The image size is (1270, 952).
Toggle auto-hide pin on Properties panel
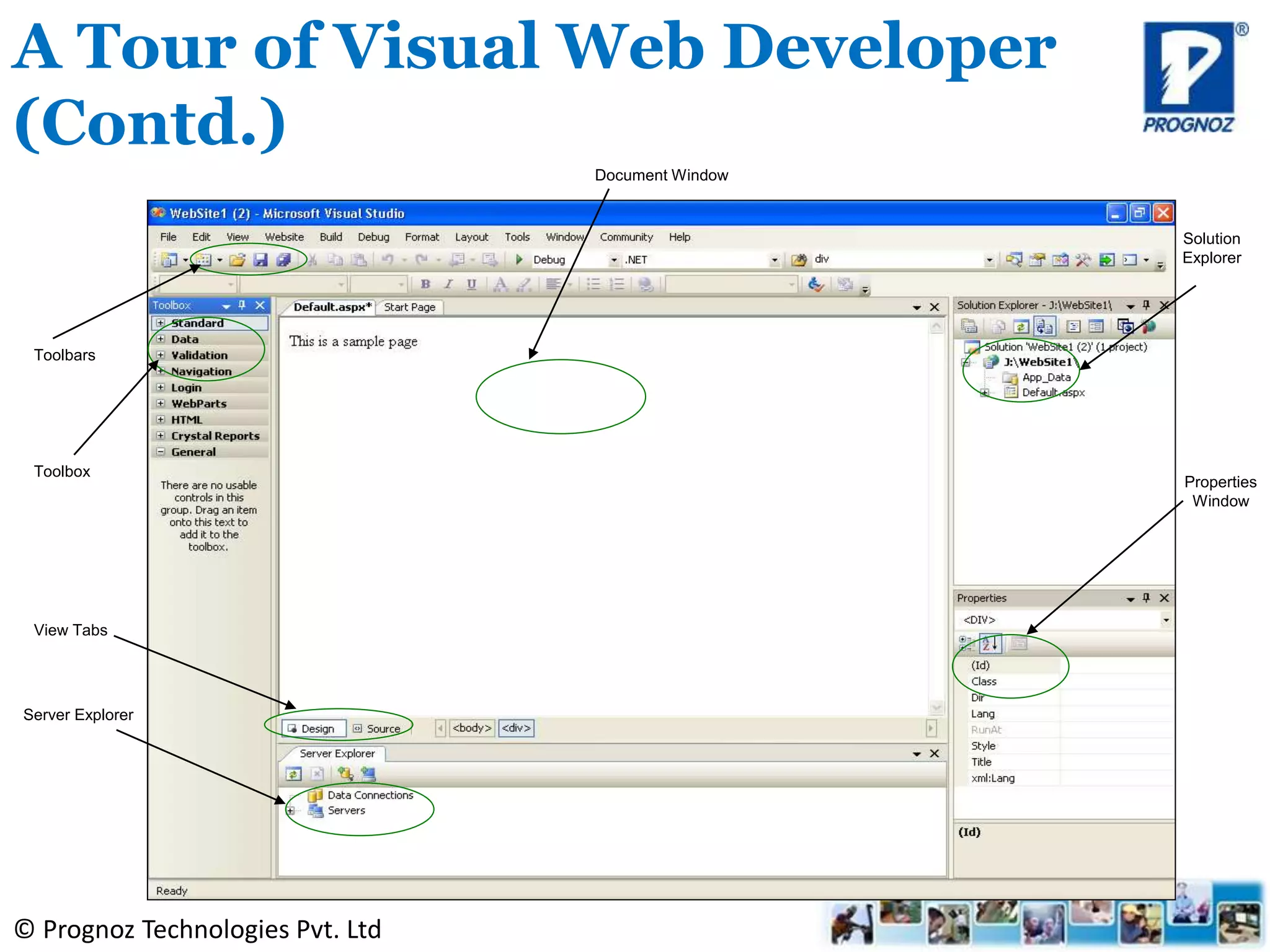[1147, 597]
